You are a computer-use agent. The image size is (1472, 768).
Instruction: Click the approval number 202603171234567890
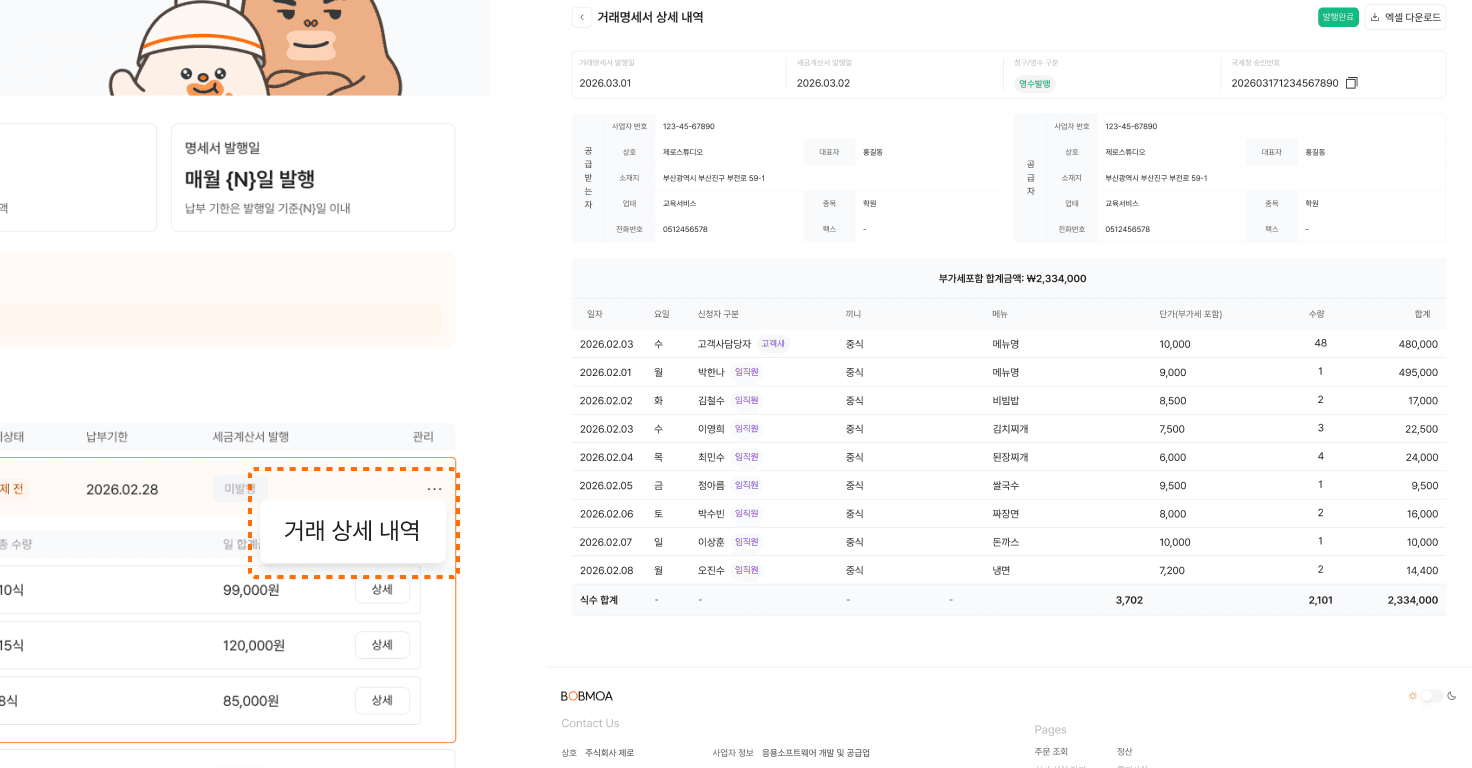point(1285,83)
